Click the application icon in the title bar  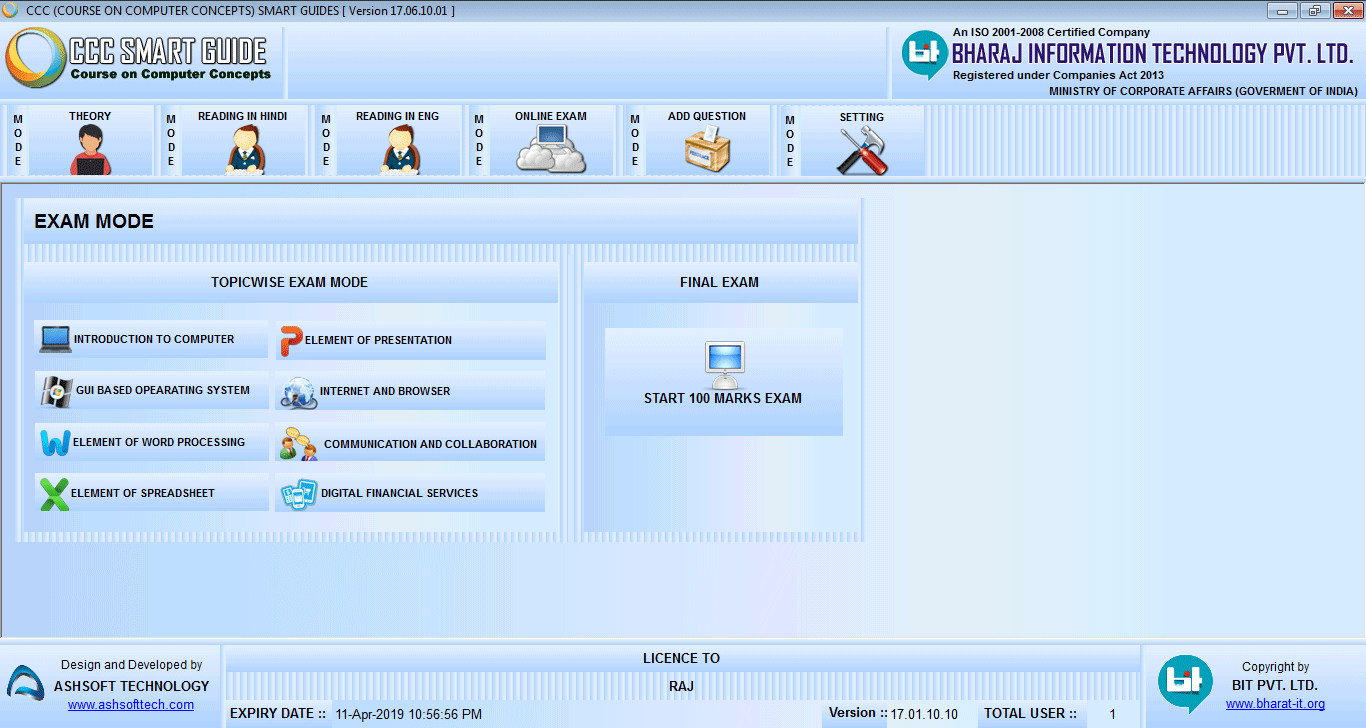pyautogui.click(x=12, y=10)
